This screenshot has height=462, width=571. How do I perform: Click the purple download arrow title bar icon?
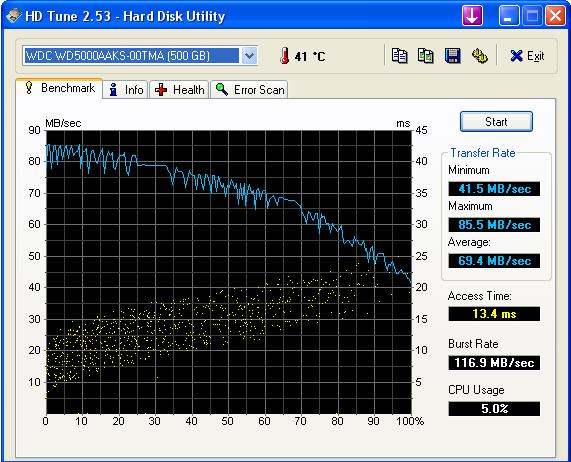tap(472, 16)
